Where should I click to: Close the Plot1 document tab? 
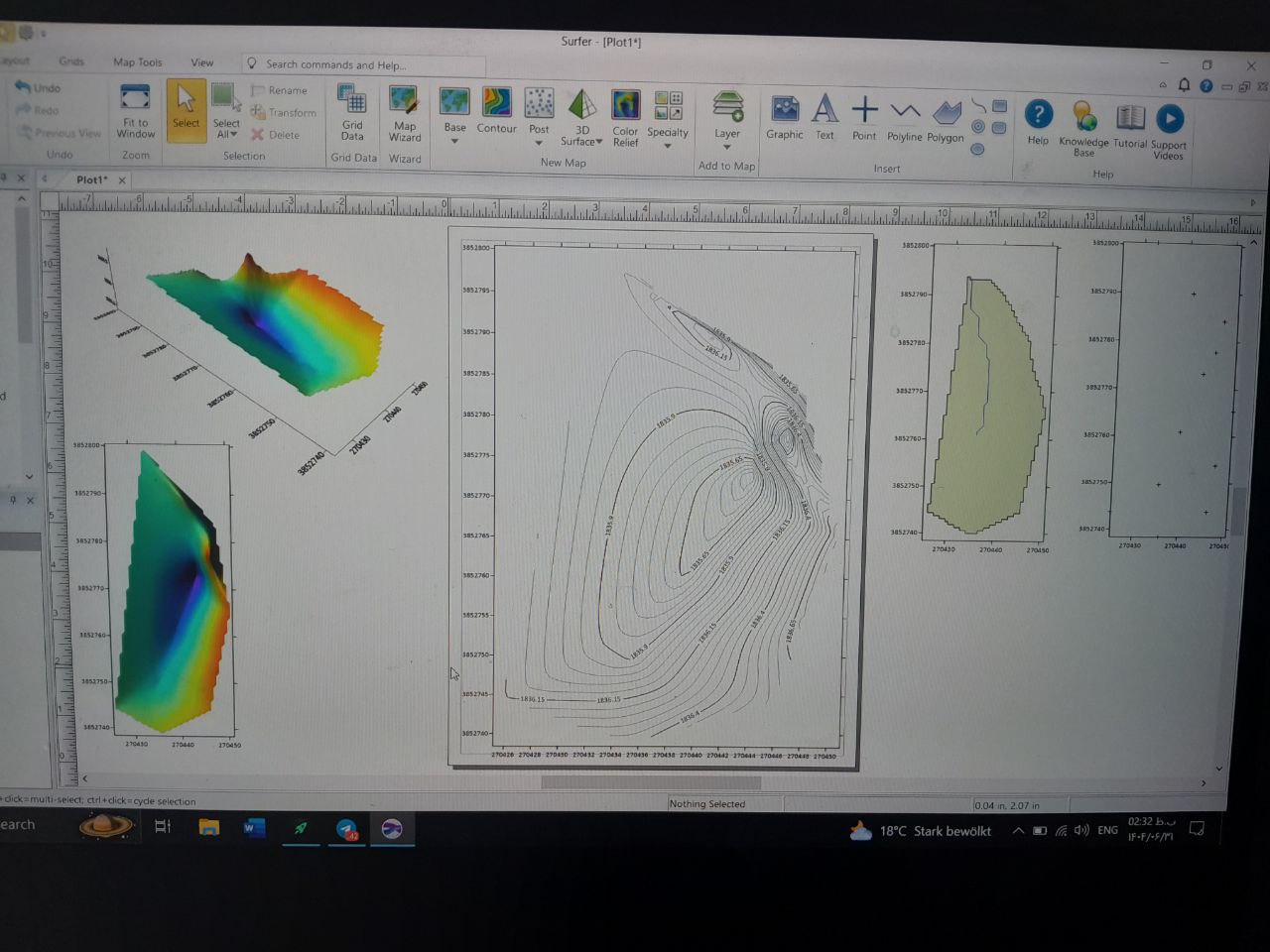122,180
